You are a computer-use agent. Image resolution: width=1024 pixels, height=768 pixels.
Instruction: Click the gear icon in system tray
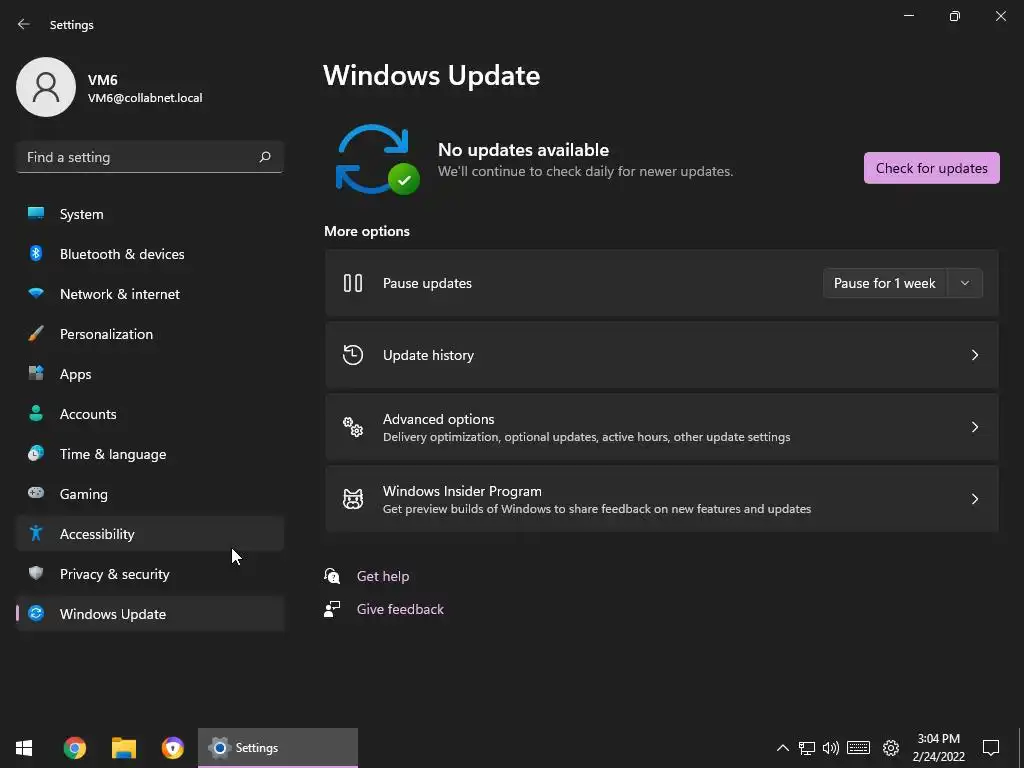tap(891, 748)
